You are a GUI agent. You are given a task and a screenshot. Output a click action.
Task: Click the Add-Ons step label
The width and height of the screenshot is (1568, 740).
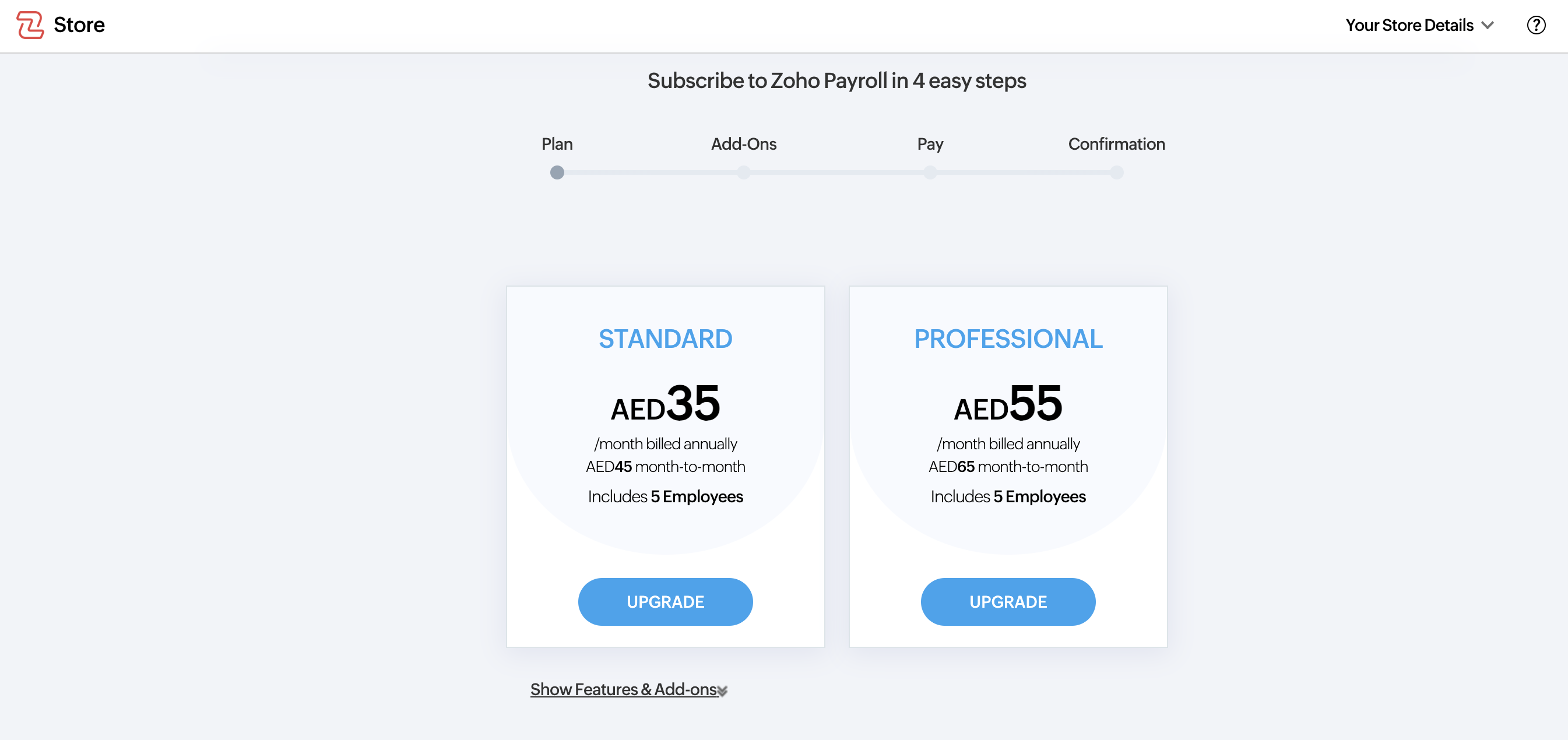point(743,143)
